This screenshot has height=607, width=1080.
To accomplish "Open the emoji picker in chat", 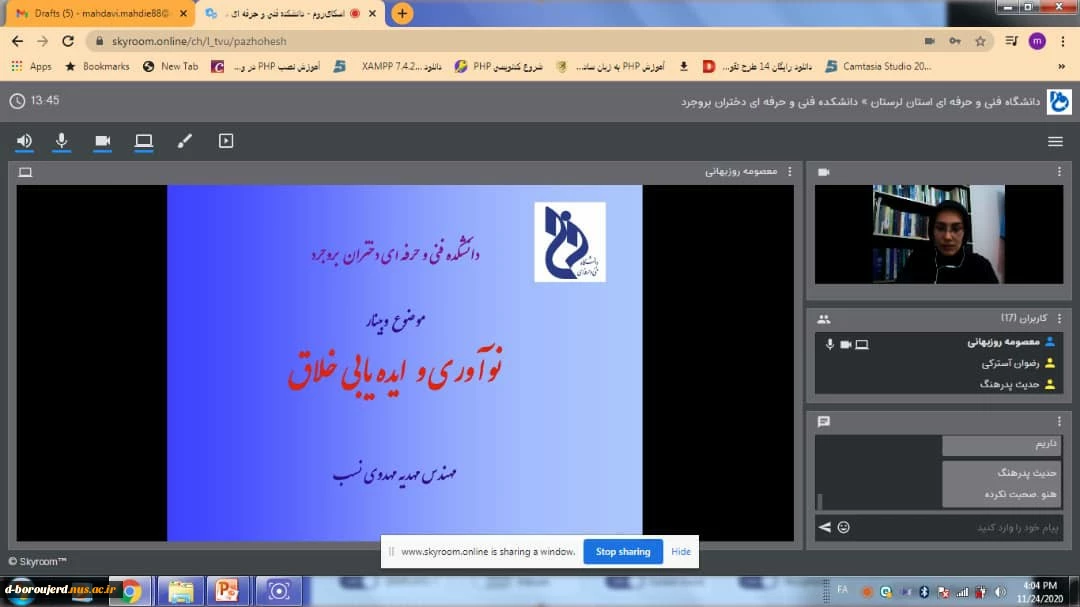I will (x=844, y=527).
